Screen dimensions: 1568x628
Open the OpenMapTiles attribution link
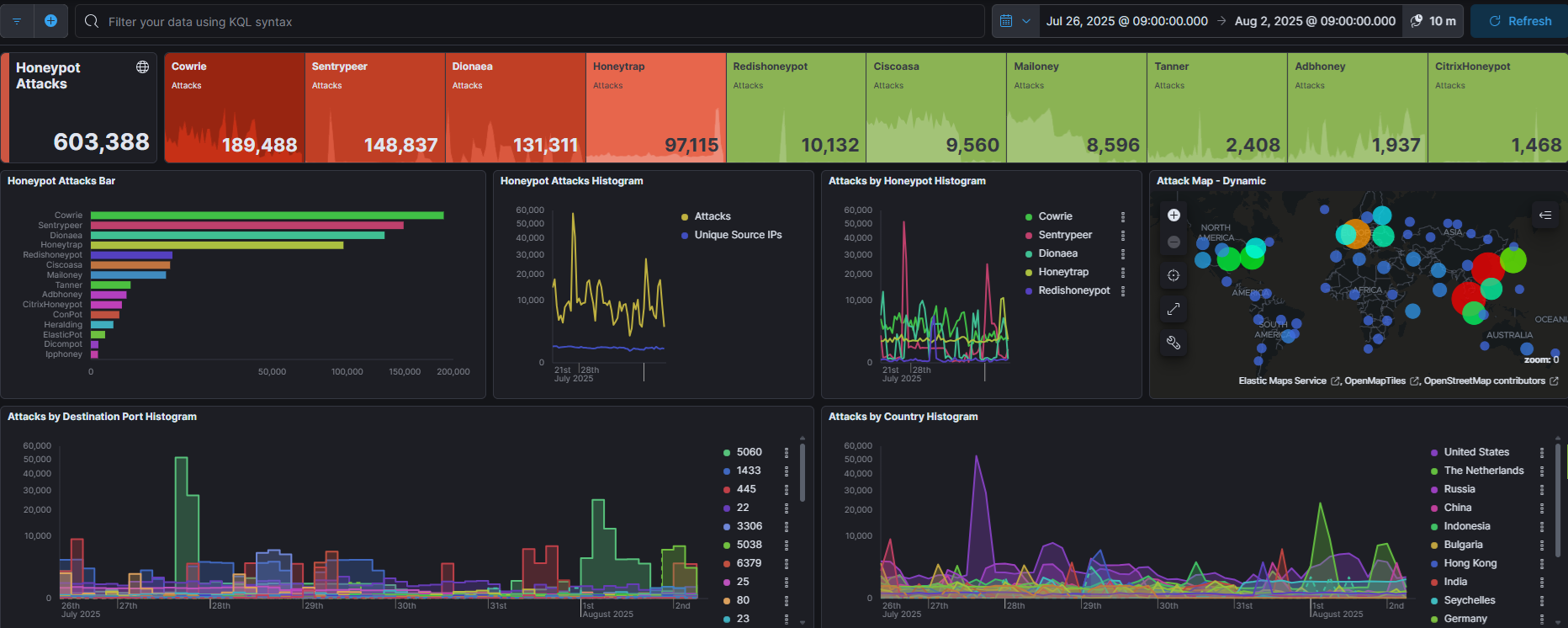pos(1382,381)
